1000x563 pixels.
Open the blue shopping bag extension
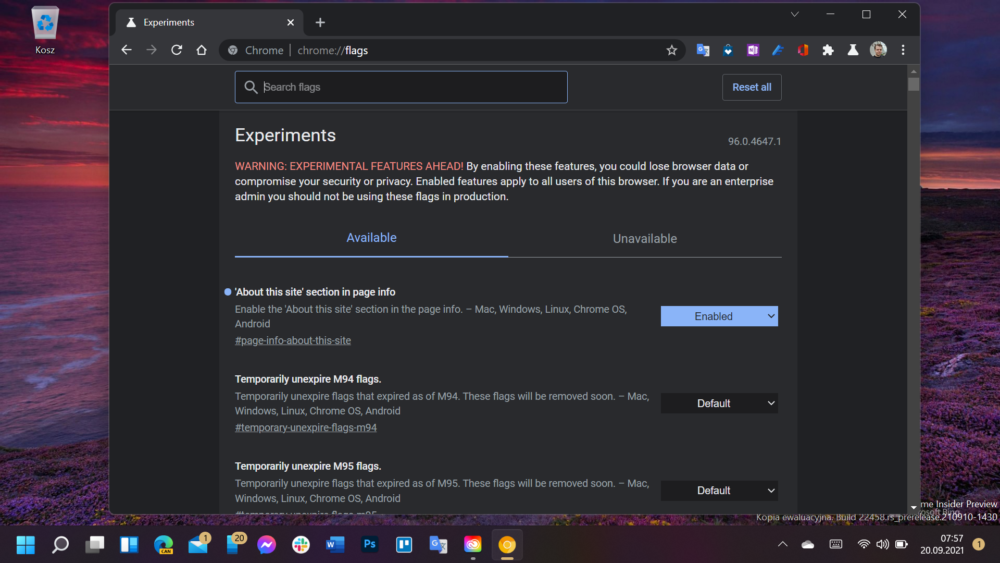(x=728, y=50)
